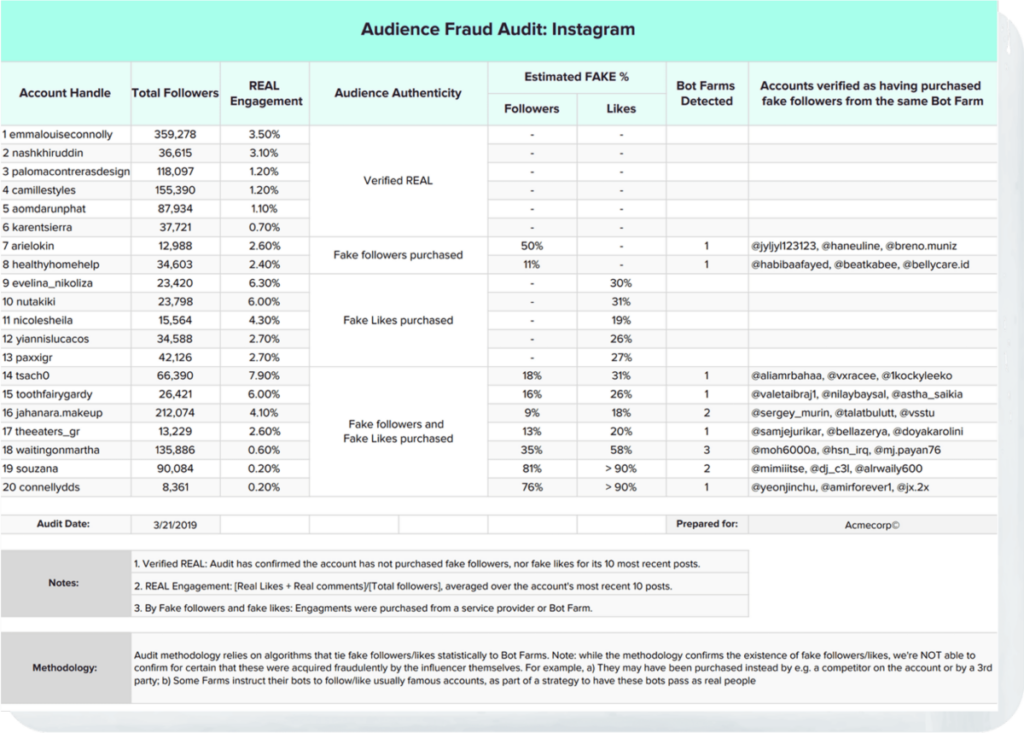Select the cell starting with '@aliamrbahaa'

[873, 376]
